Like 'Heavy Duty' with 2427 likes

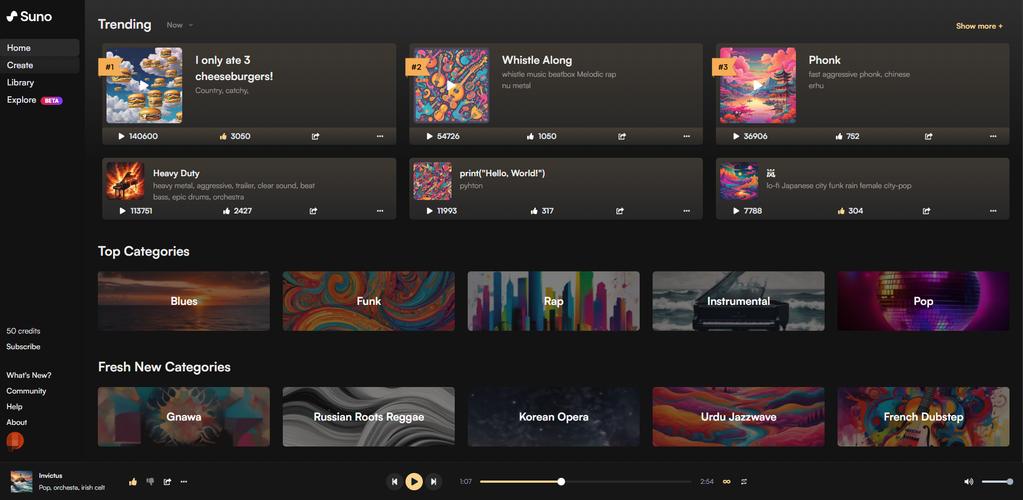(226, 211)
